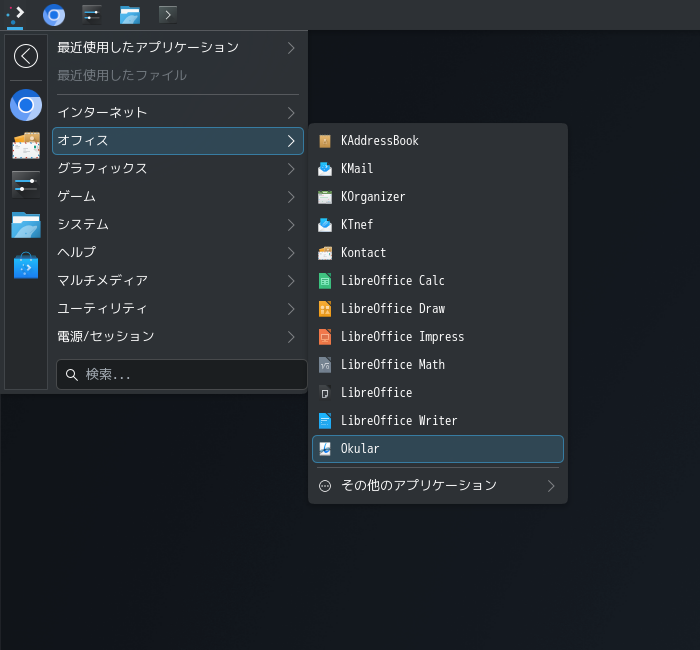
Task: Click the KAddressBook label
Action: (x=380, y=141)
